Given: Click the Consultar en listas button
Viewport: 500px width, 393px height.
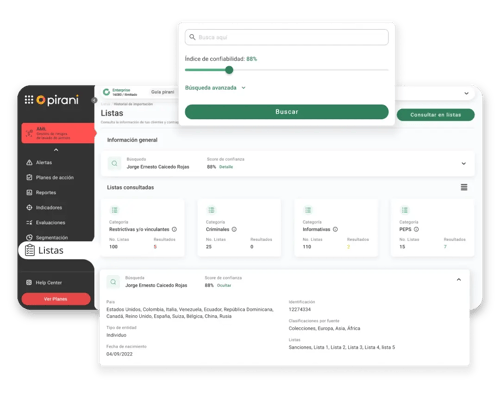Looking at the screenshot, I should point(435,115).
